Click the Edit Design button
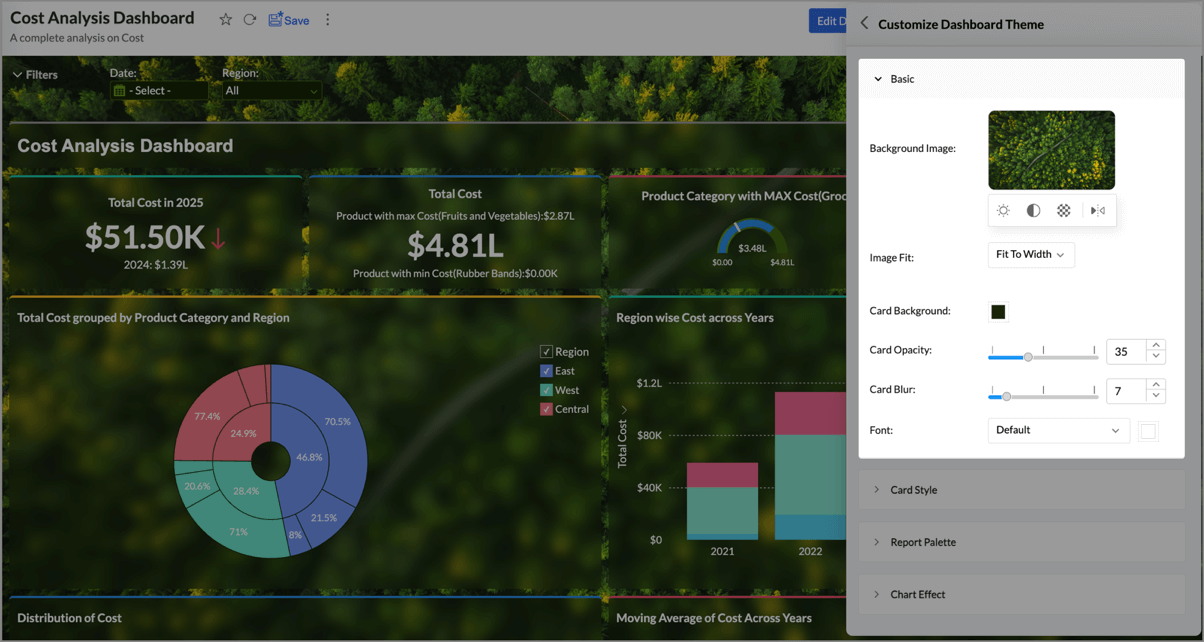 pyautogui.click(x=828, y=21)
